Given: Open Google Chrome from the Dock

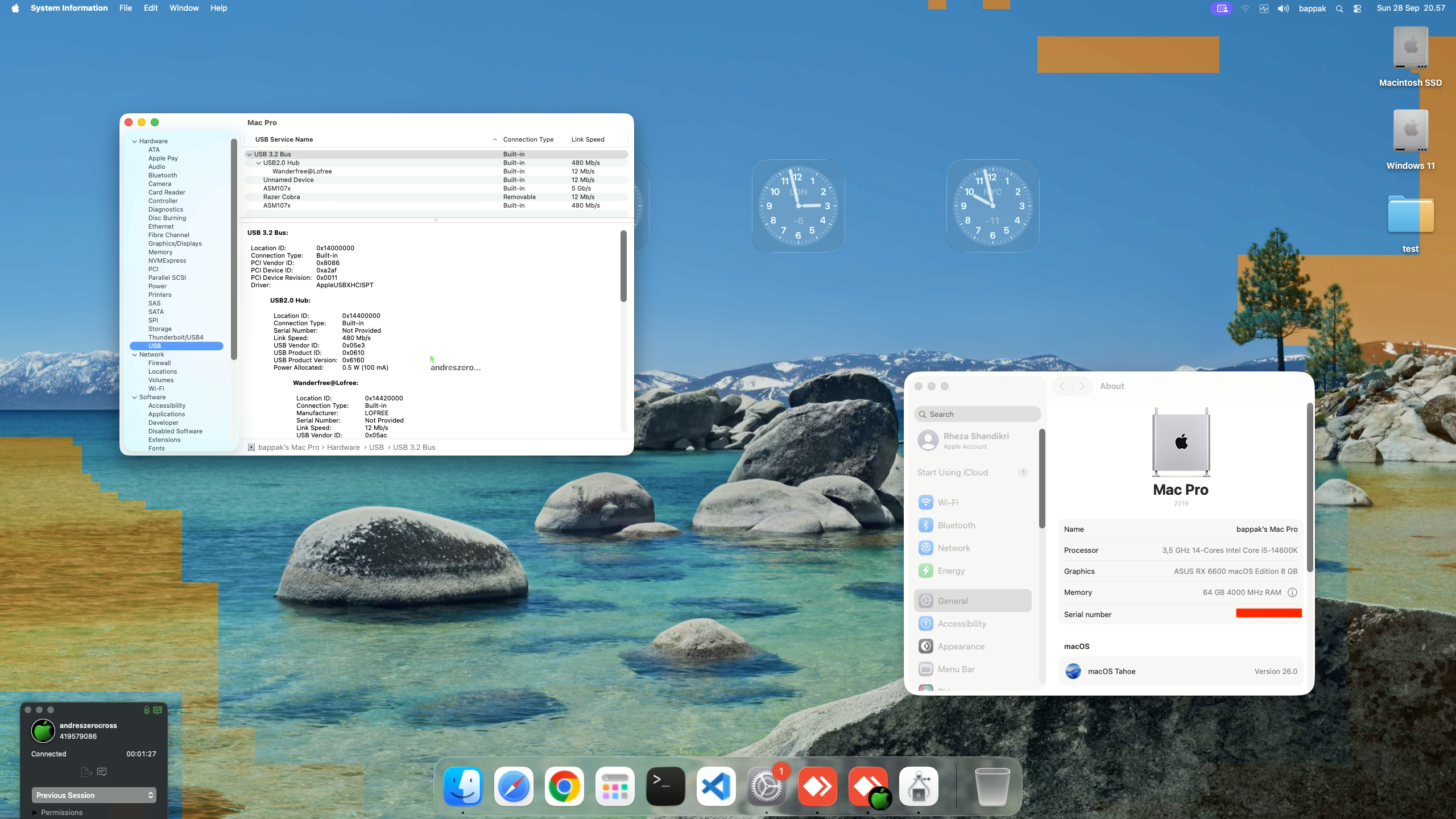Looking at the screenshot, I should 564,787.
